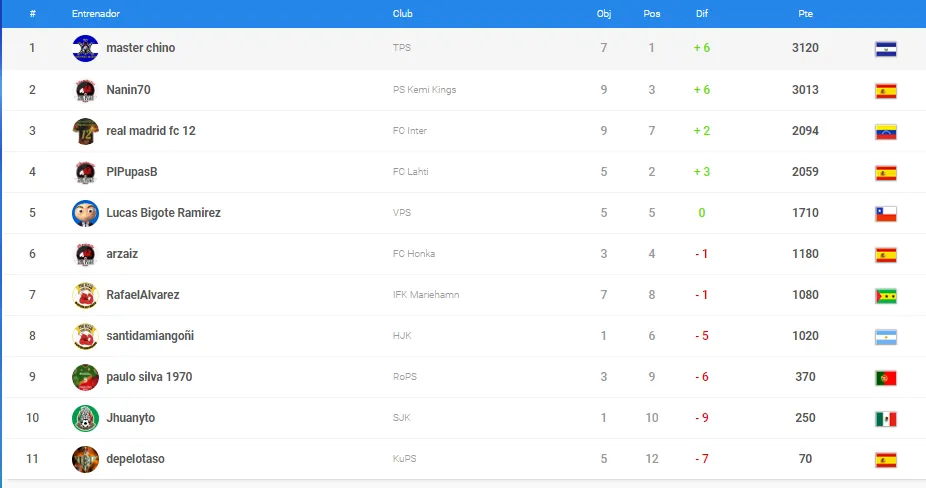This screenshot has width=926, height=488.
Task: Open arzaiz's manager profile
Action: pos(122,254)
